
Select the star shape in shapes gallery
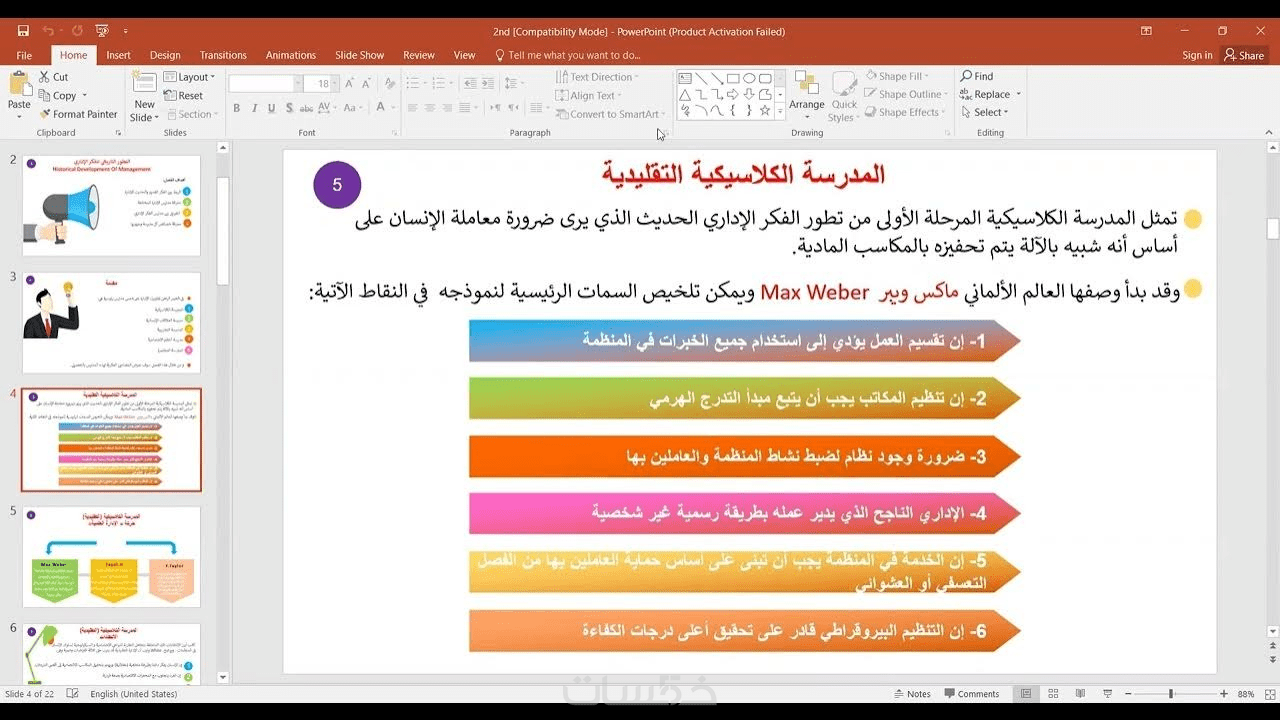pyautogui.click(x=765, y=111)
